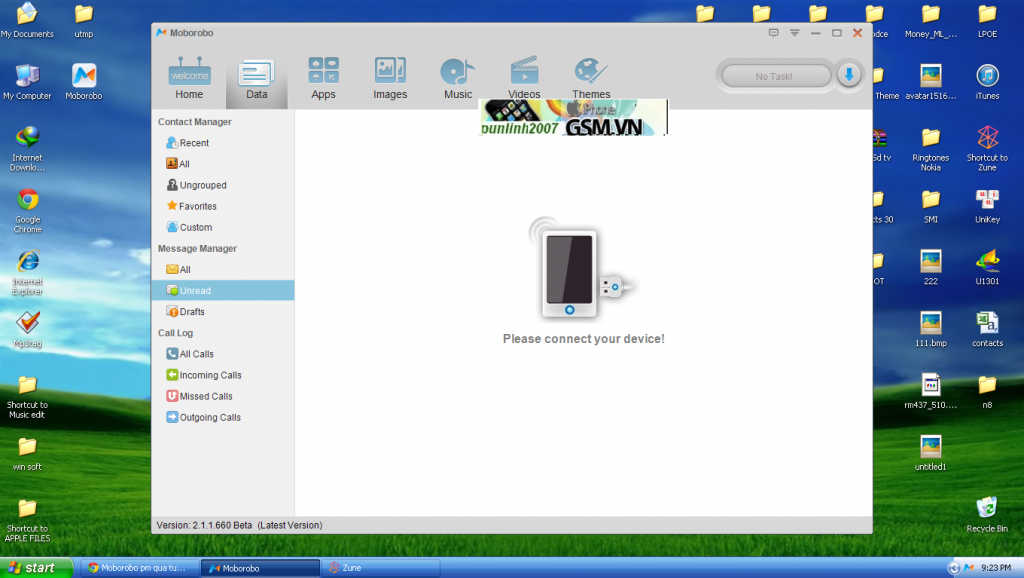
Task: Click the blue download manager arrow button
Action: point(849,75)
